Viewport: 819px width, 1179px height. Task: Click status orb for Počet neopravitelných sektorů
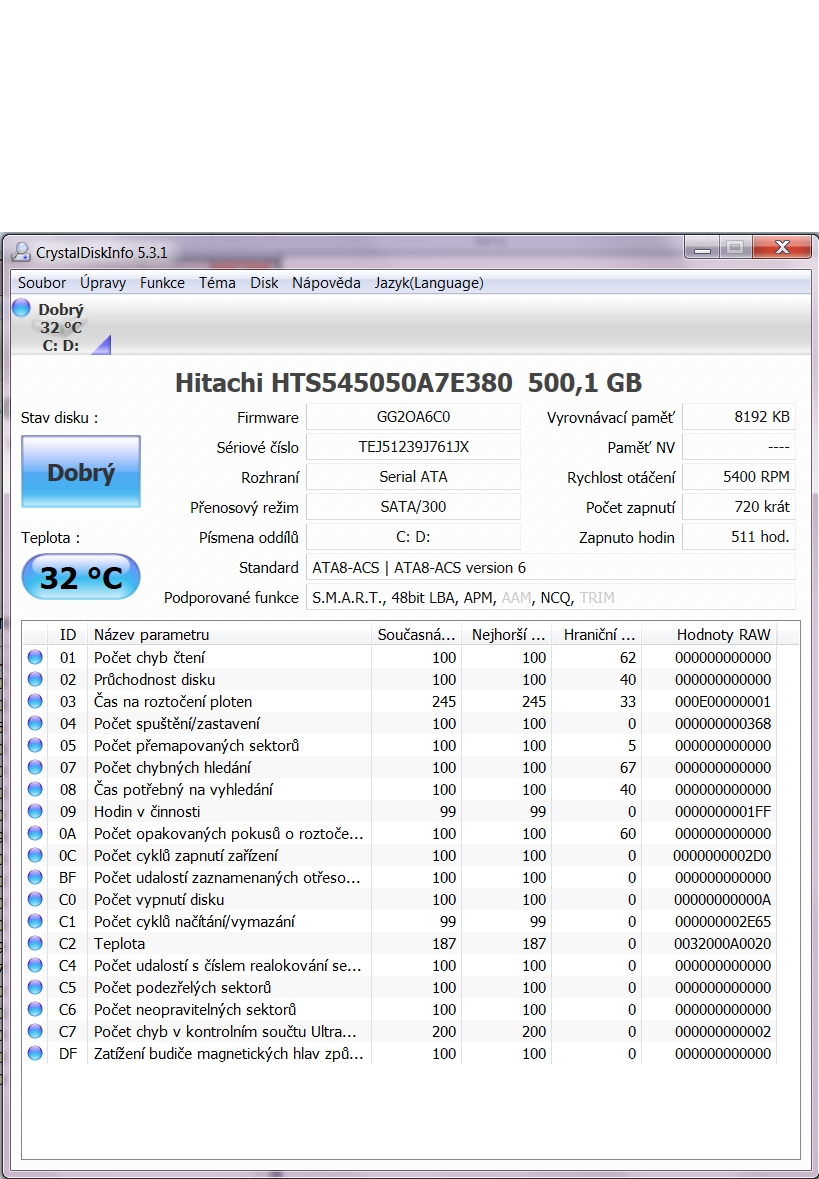coord(35,1009)
